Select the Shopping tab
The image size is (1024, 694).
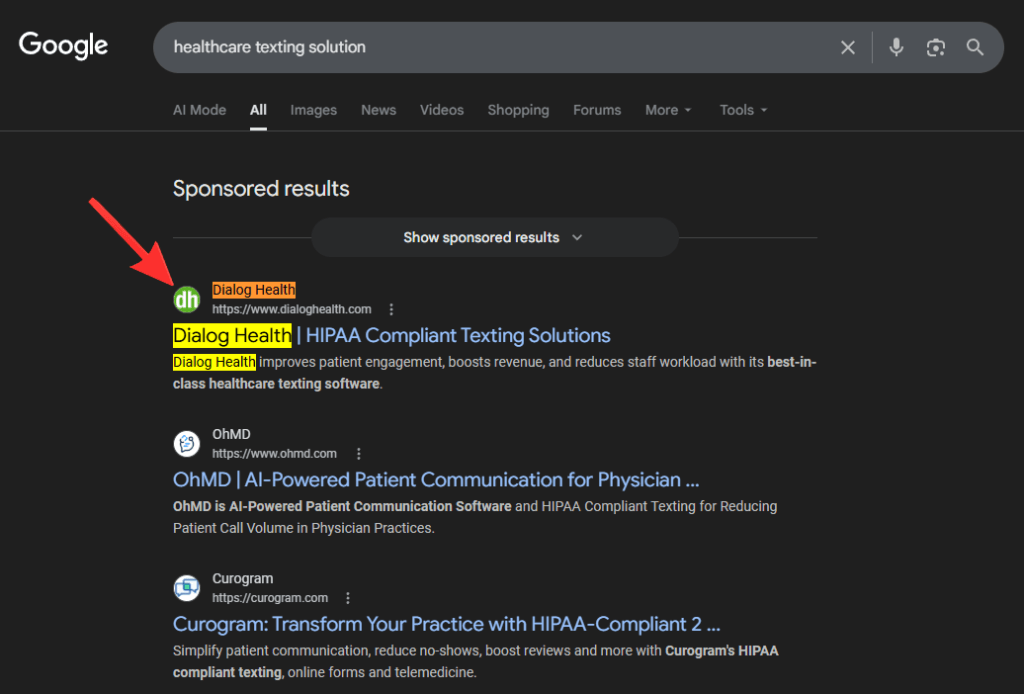coord(518,110)
